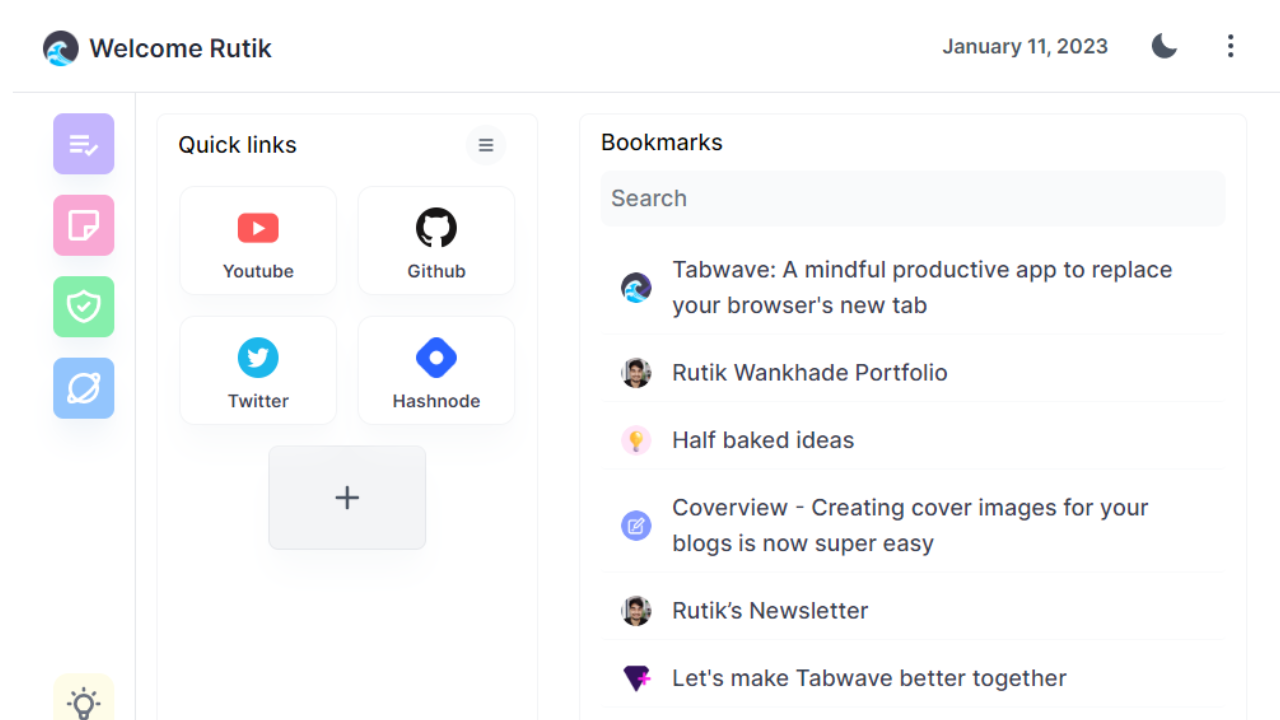Click the Half baked ideas bulb favicon
Viewport: 1280px width, 720px height.
point(636,440)
